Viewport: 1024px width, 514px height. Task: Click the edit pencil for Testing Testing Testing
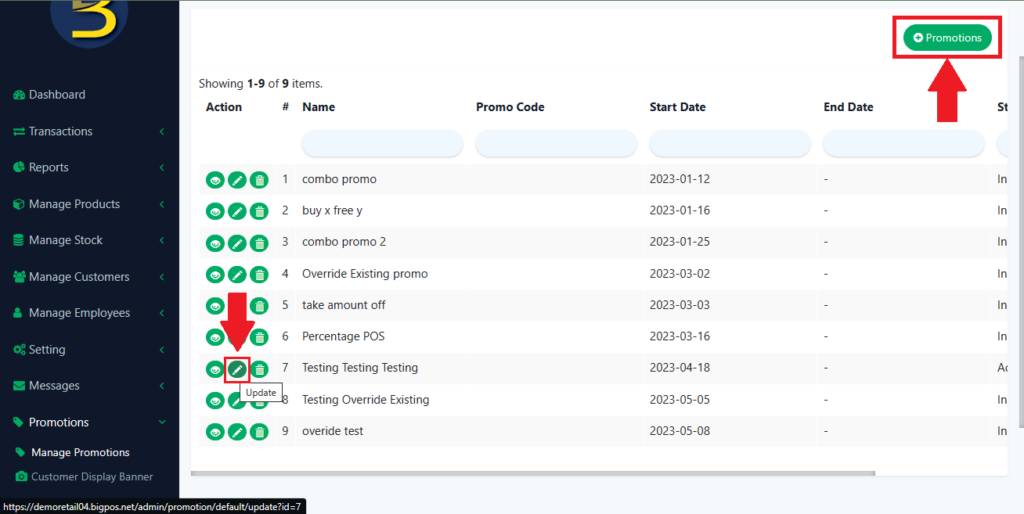tap(237, 369)
